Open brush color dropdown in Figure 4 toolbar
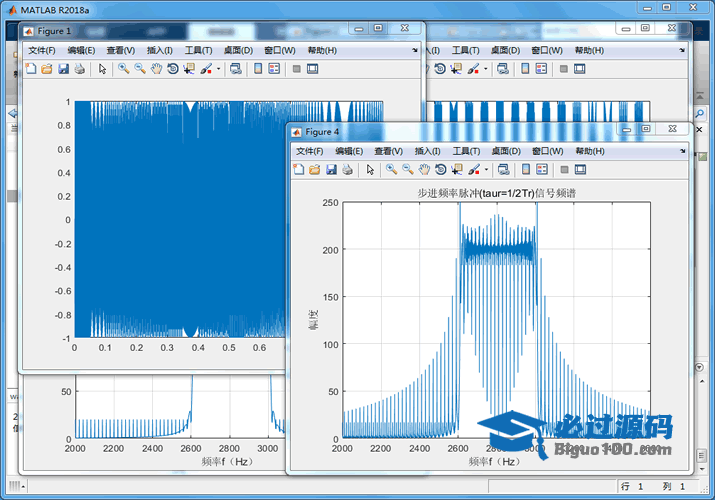The width and height of the screenshot is (715, 500). coord(486,170)
